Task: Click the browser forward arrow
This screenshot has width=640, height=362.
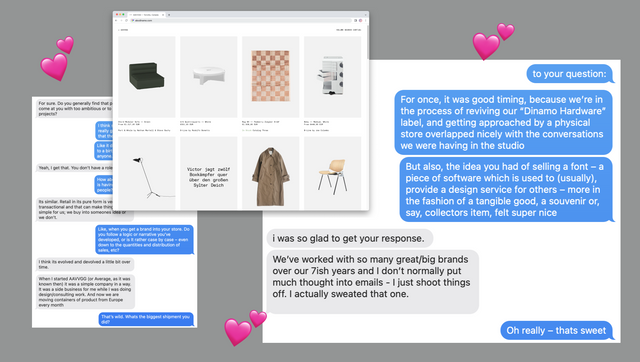Action: tap(121, 20)
